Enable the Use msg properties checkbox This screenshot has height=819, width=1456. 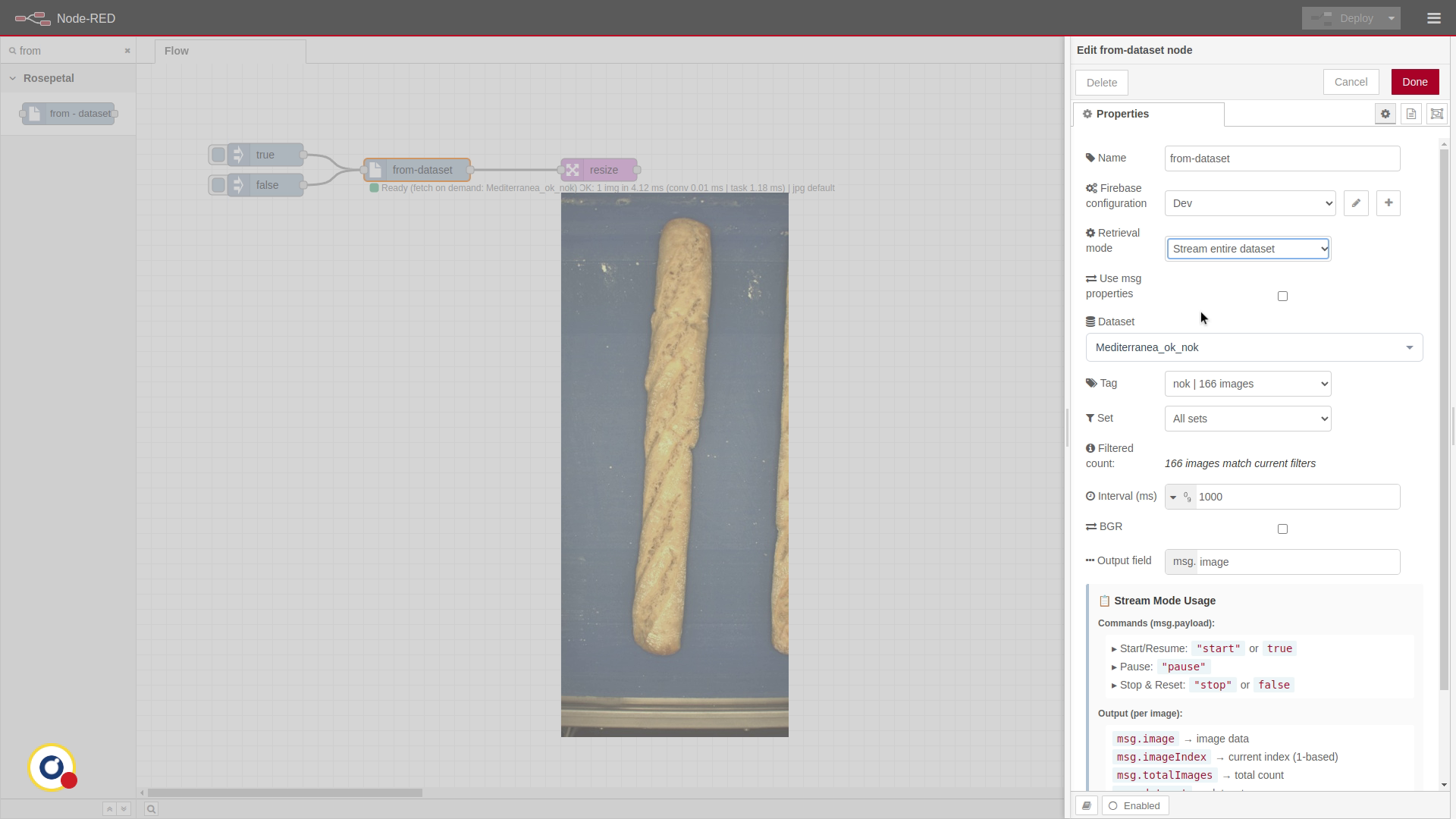[1282, 296]
